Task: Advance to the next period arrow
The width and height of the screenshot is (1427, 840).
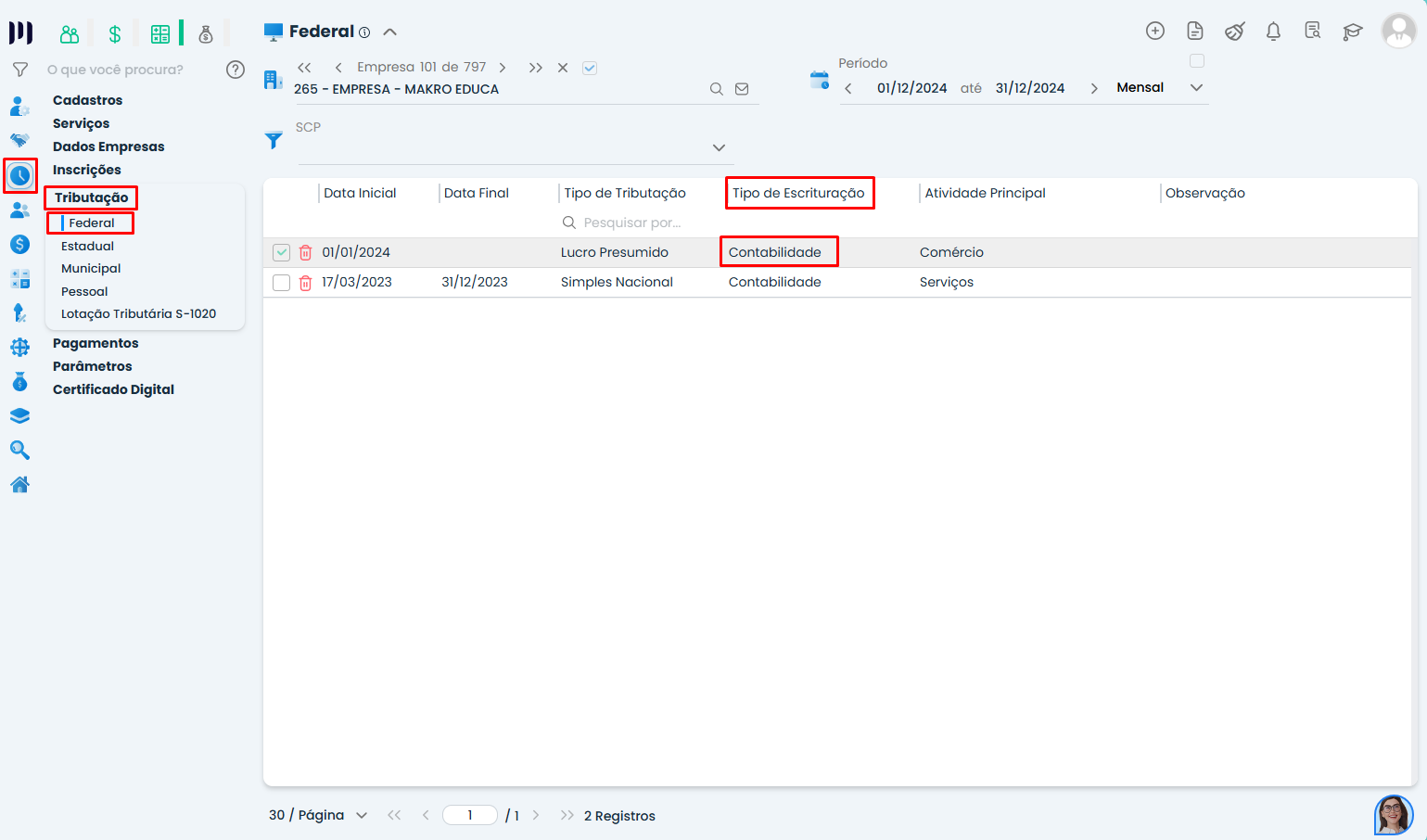Action: (x=1094, y=88)
